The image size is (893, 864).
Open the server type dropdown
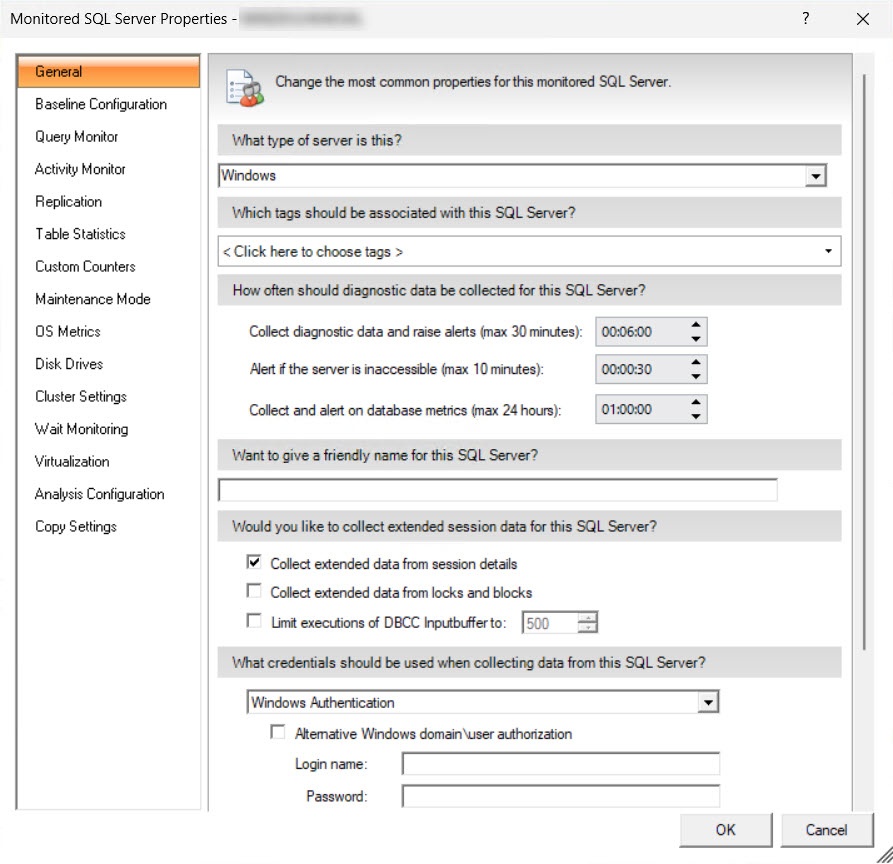816,176
